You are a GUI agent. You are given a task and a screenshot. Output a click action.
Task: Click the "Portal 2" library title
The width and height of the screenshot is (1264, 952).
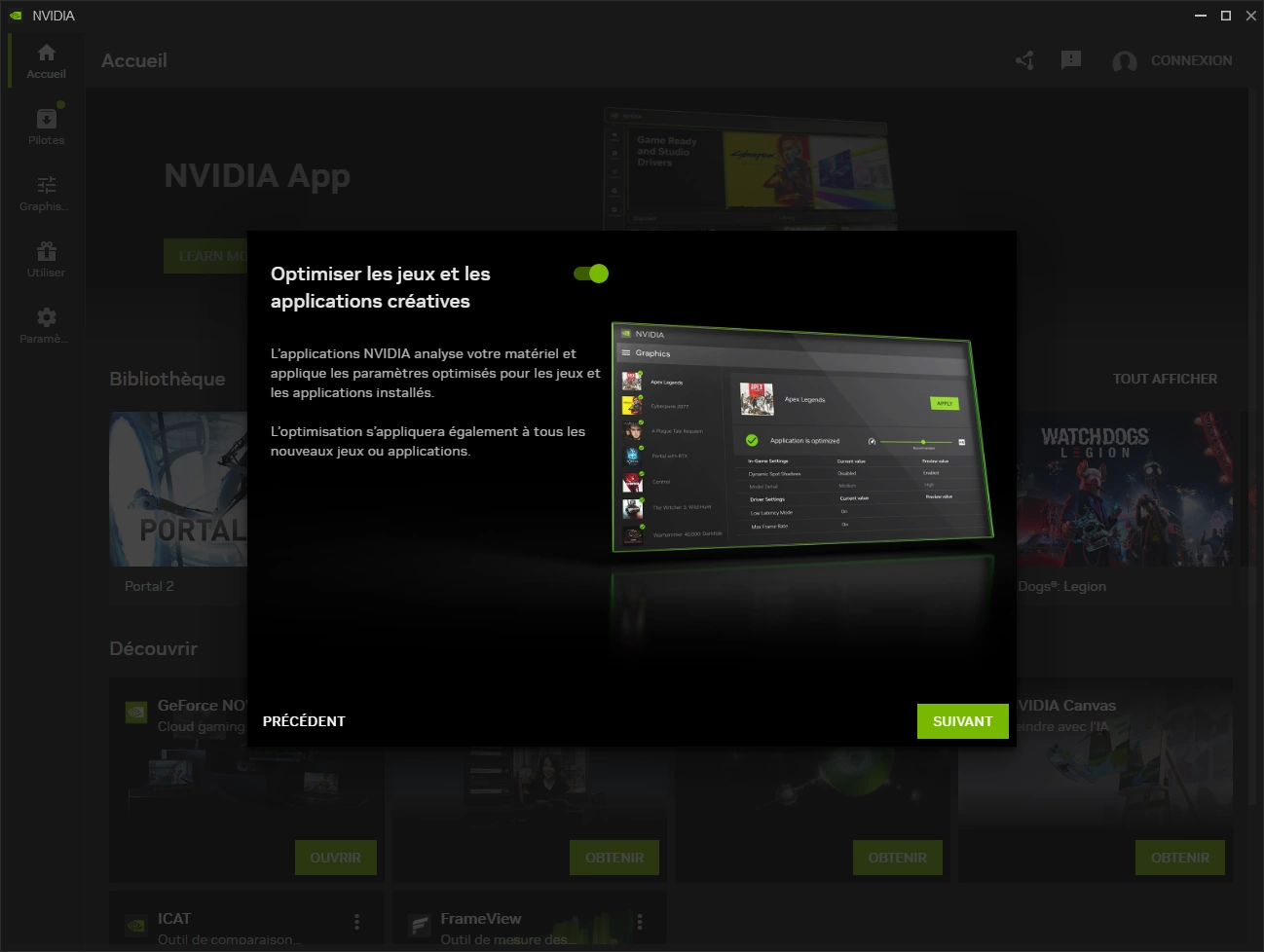[149, 586]
